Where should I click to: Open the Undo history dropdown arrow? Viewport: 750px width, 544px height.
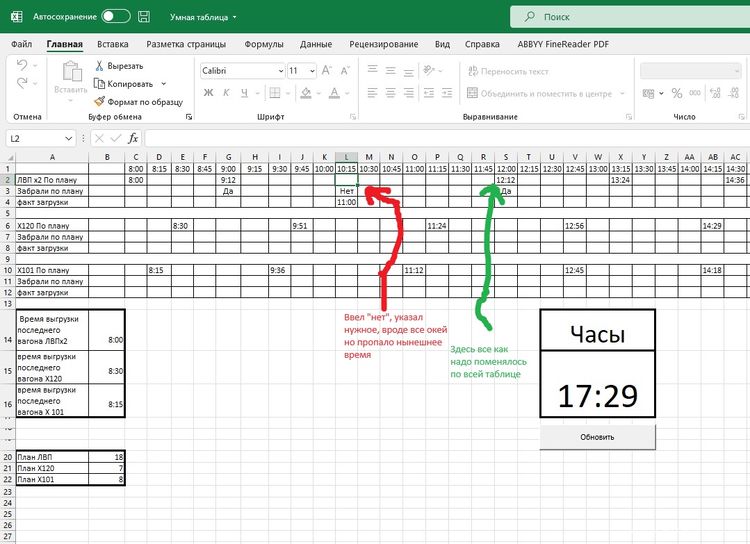coord(35,65)
